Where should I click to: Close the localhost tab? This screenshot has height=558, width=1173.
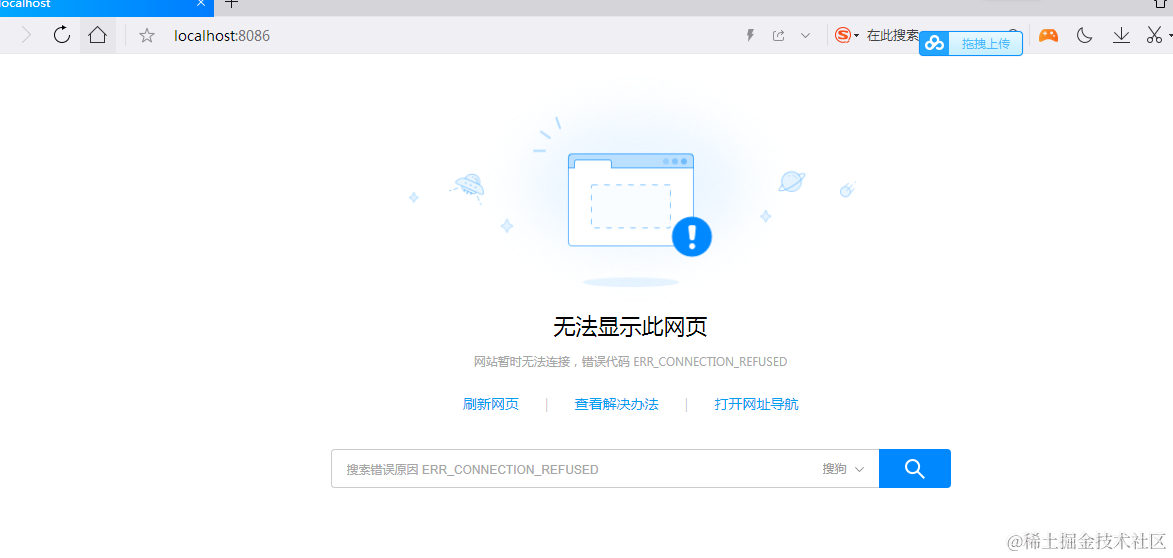200,4
